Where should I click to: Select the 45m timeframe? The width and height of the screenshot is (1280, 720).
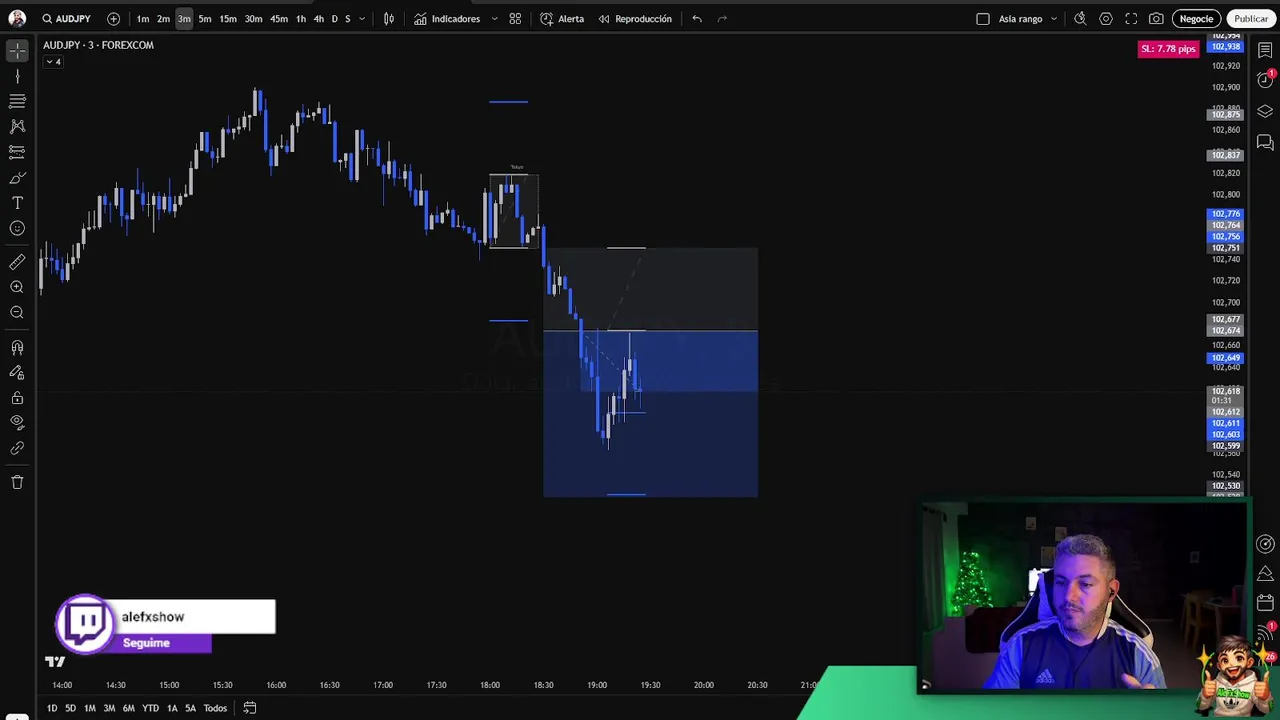coord(279,18)
